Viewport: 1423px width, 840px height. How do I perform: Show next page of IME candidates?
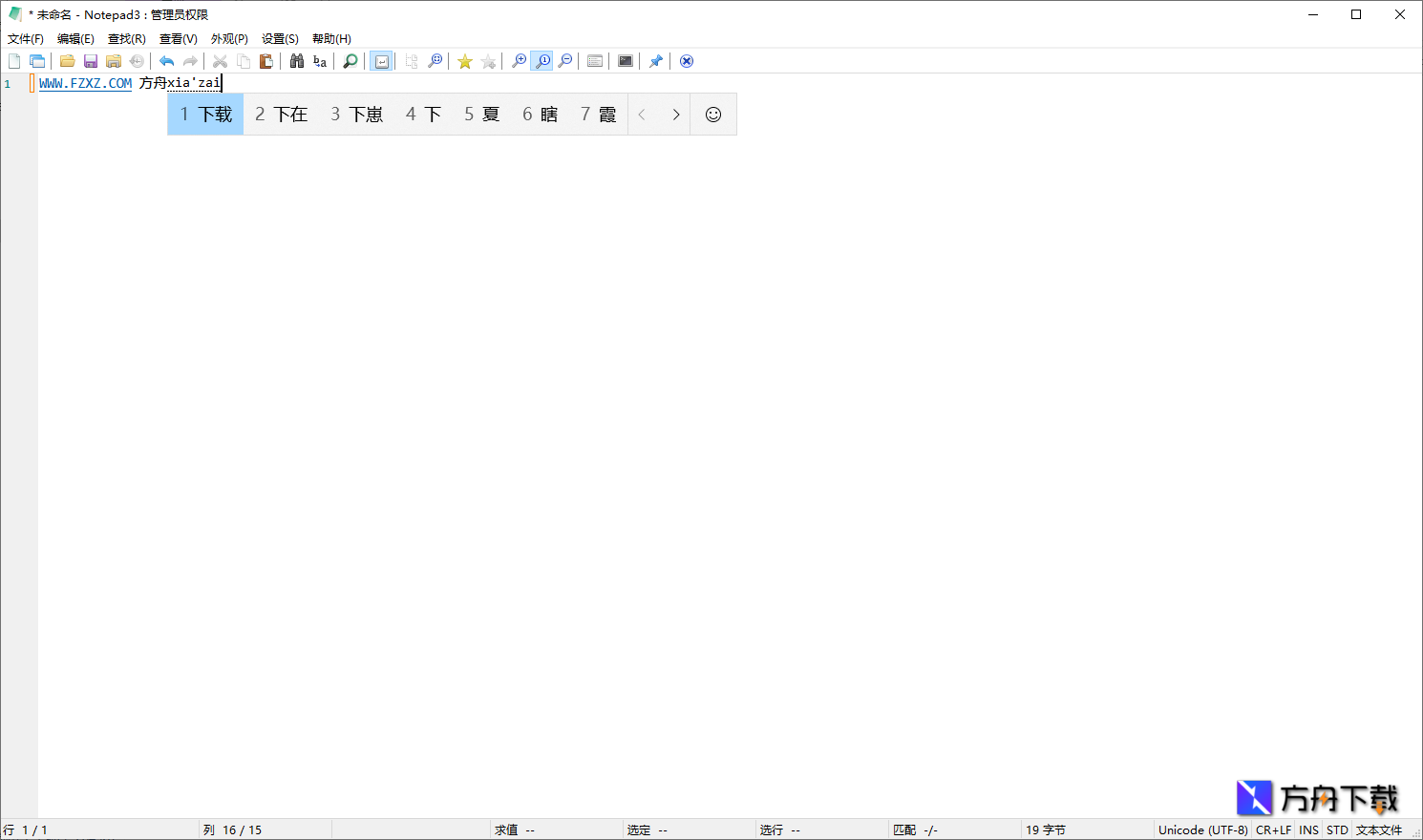point(676,114)
